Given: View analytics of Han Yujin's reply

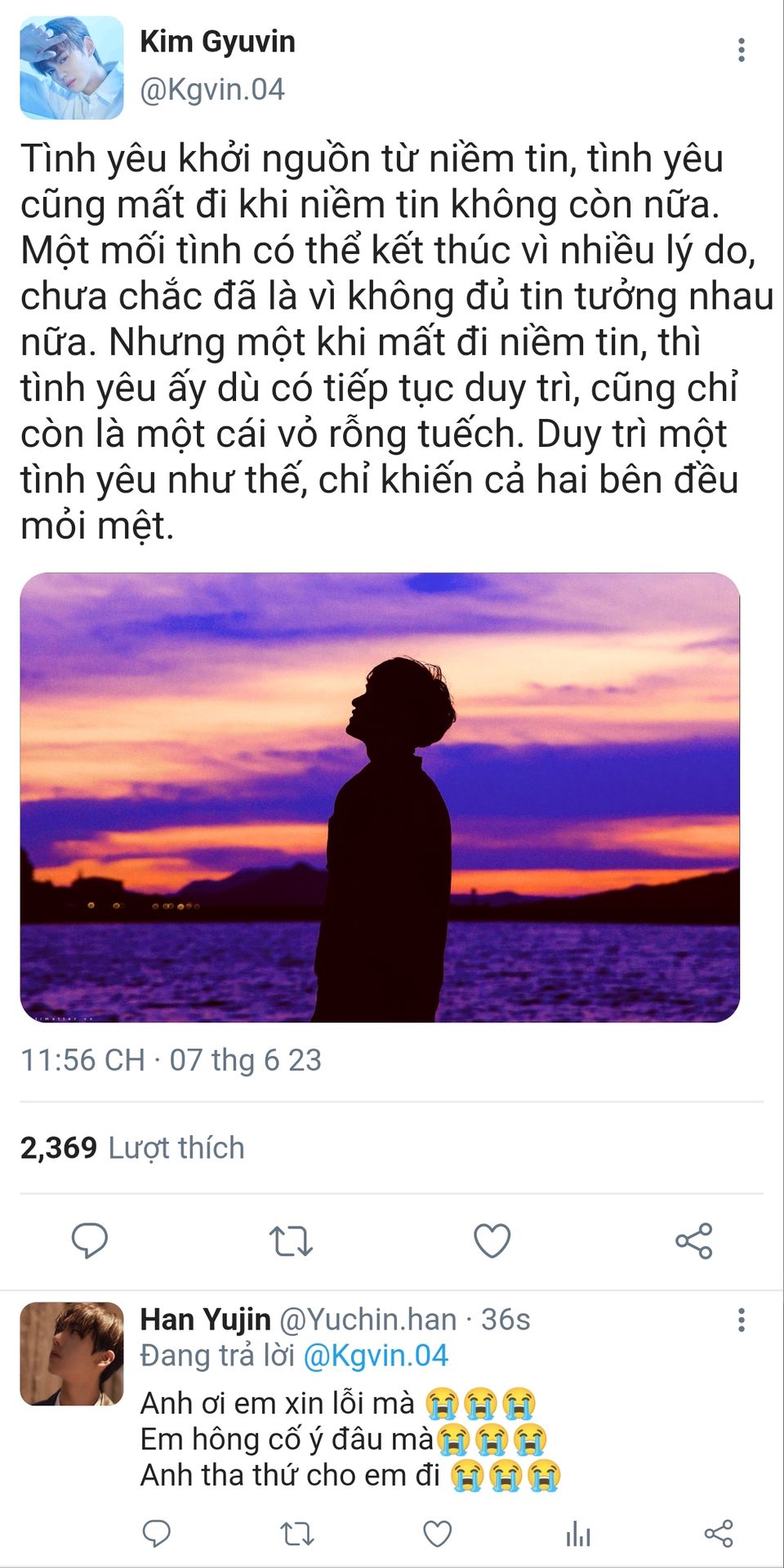Looking at the screenshot, I should (x=577, y=1534).
